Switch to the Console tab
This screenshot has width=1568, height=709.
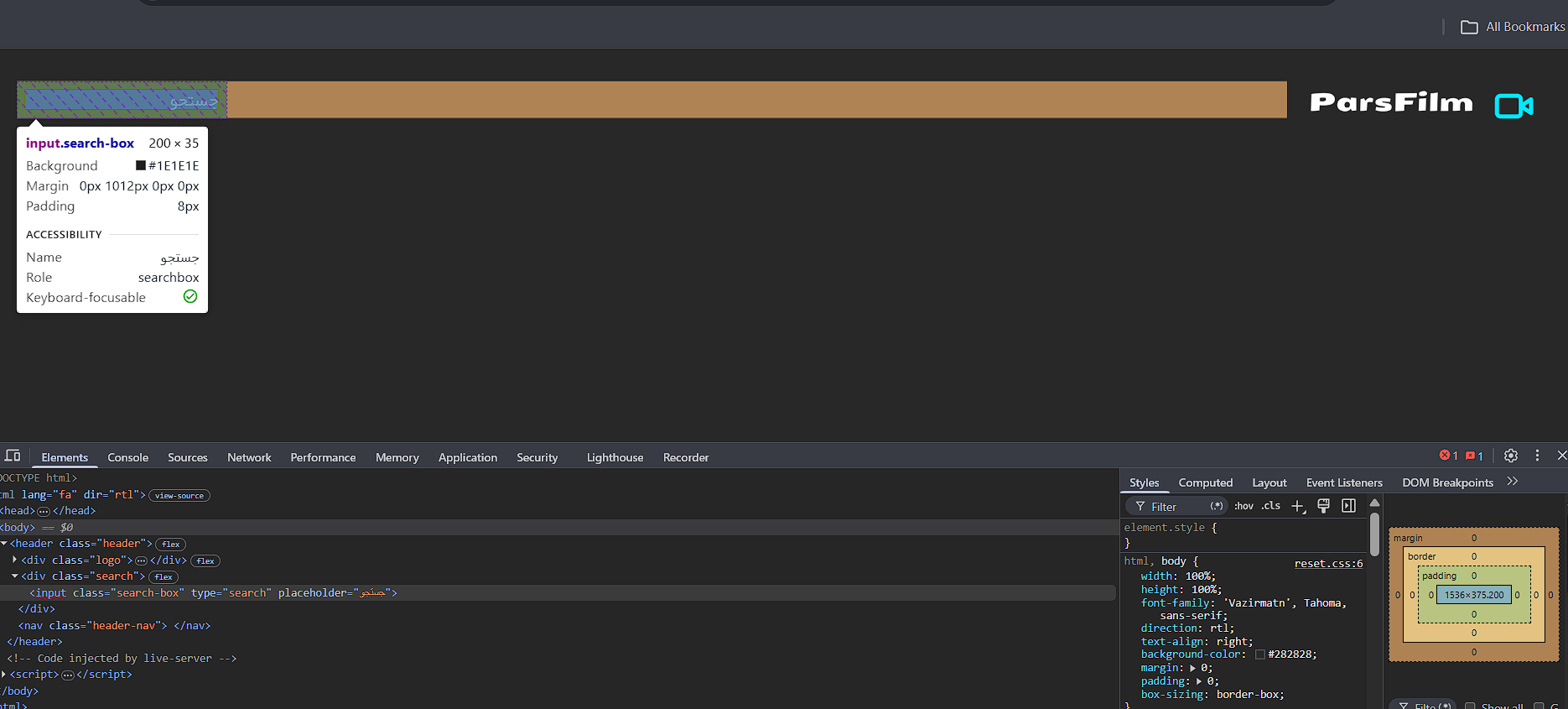[127, 457]
